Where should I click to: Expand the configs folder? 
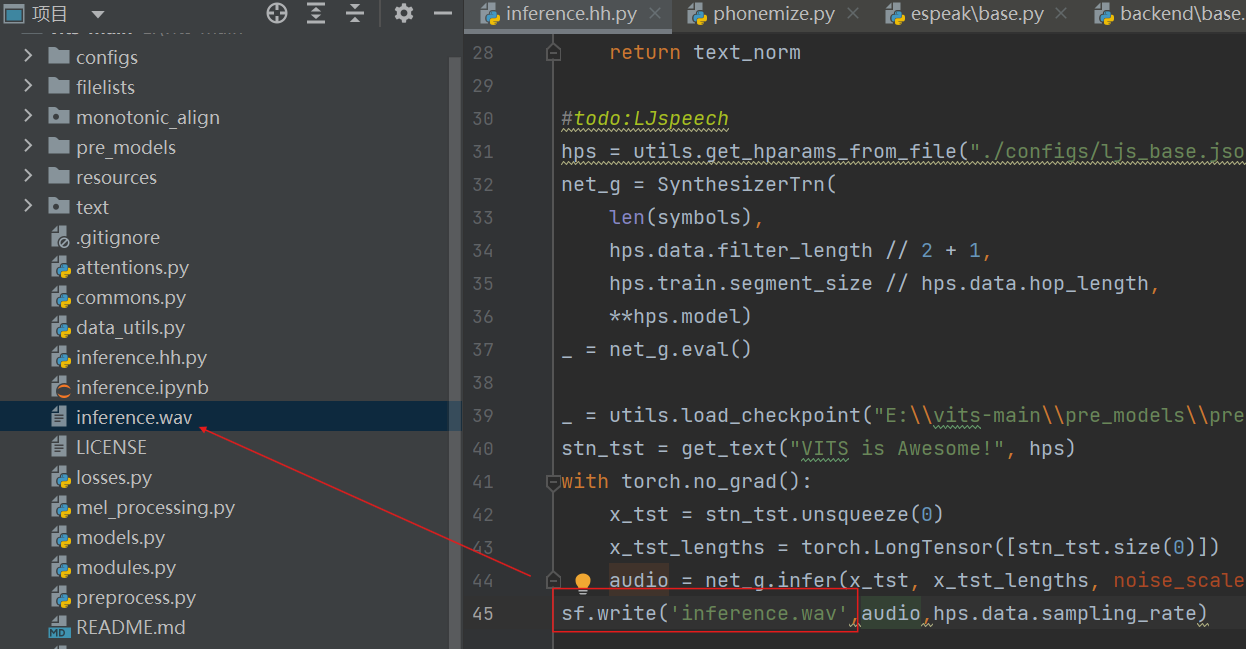pos(28,57)
